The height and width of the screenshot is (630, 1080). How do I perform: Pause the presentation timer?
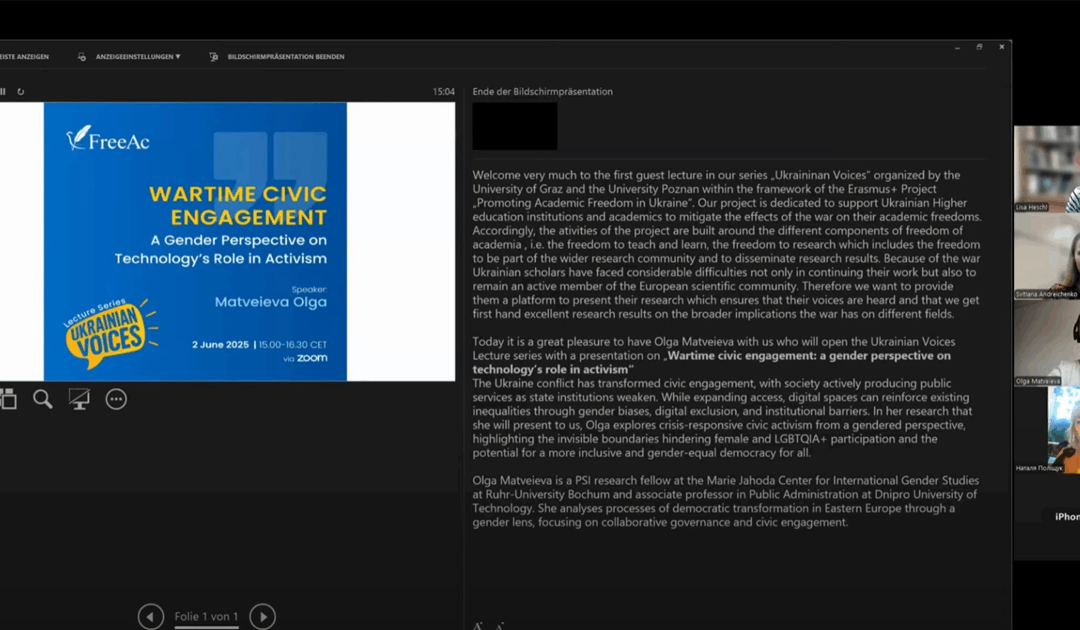3,91
